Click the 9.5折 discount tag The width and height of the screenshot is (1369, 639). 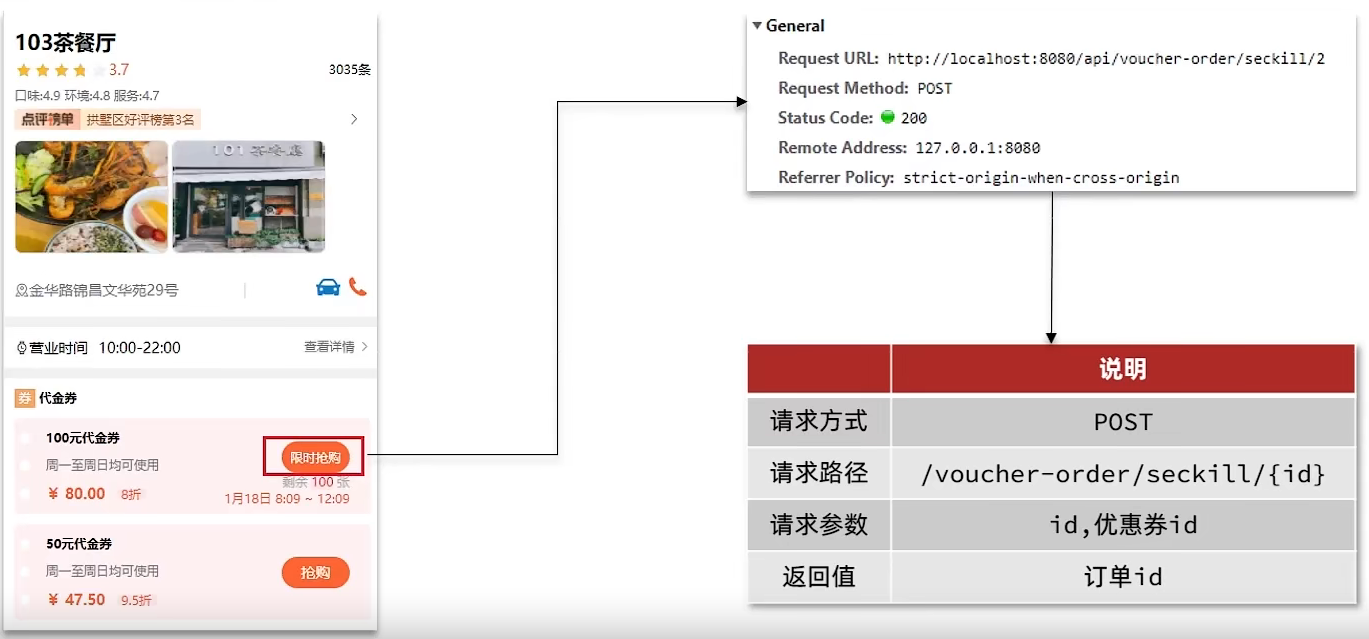(x=137, y=601)
